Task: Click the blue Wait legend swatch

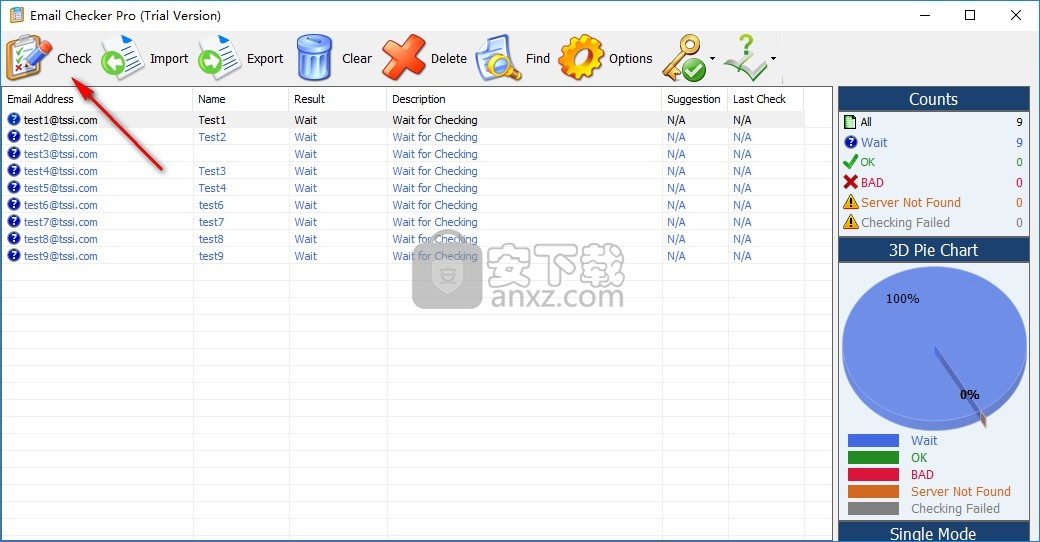Action: point(873,440)
